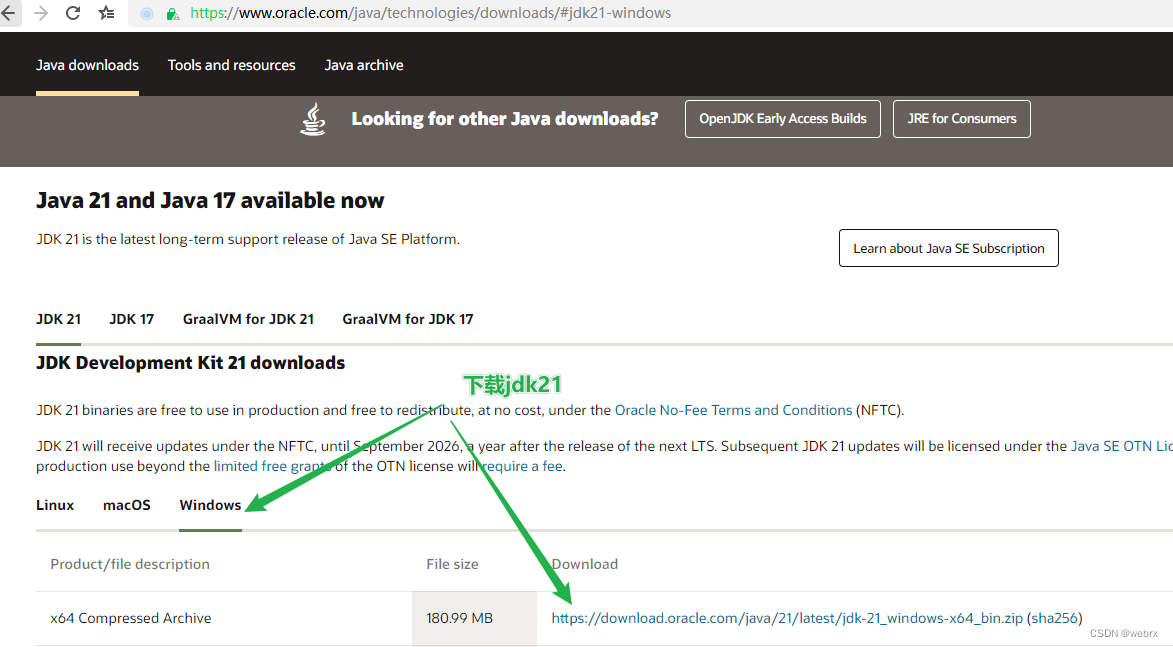Switch to the Linux OS tab

tap(55, 505)
